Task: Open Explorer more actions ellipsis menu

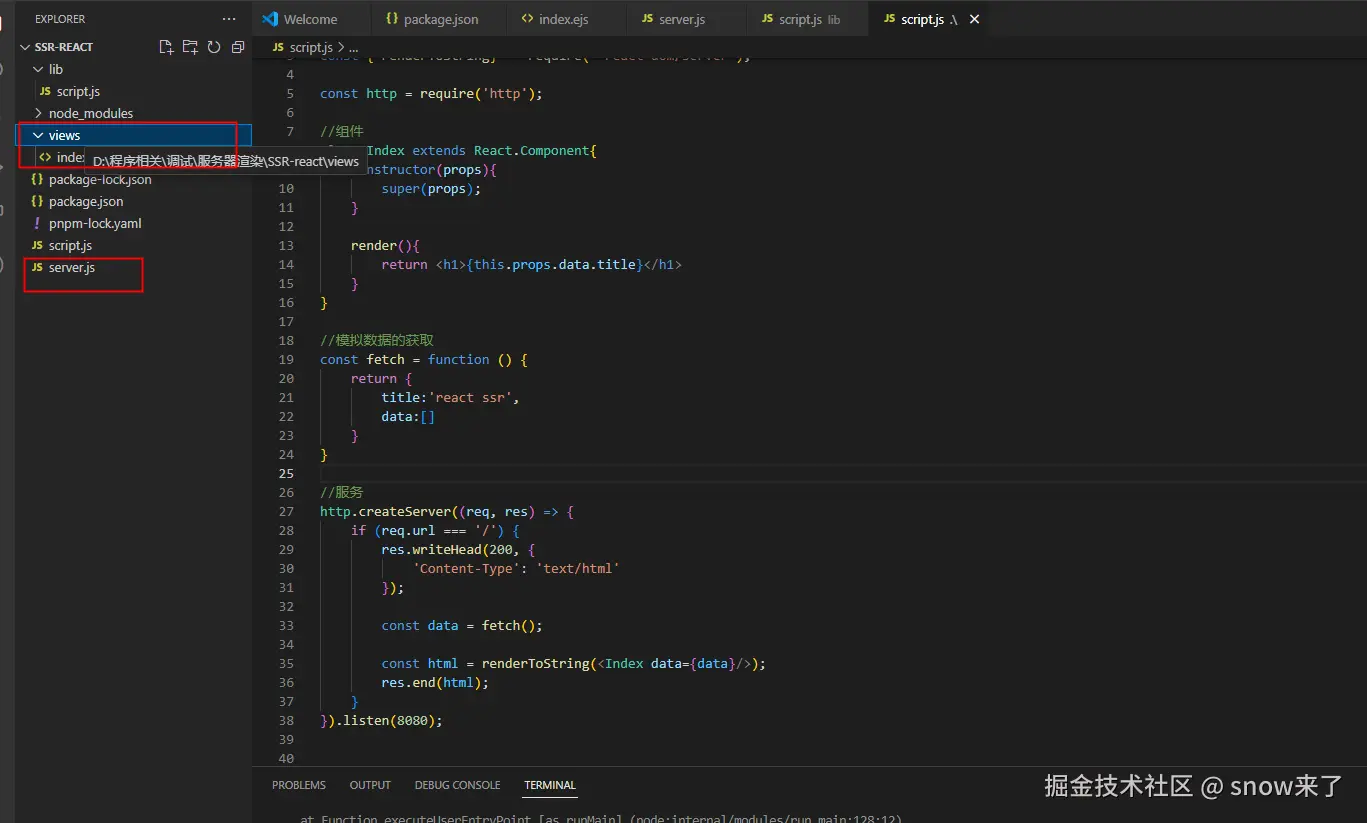Action: point(229,19)
